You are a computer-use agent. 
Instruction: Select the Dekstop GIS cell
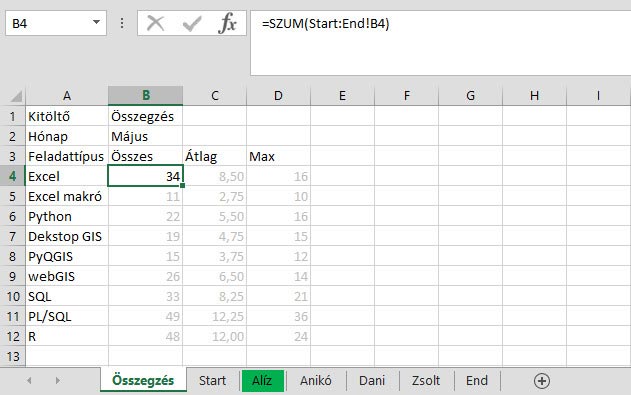[67, 236]
